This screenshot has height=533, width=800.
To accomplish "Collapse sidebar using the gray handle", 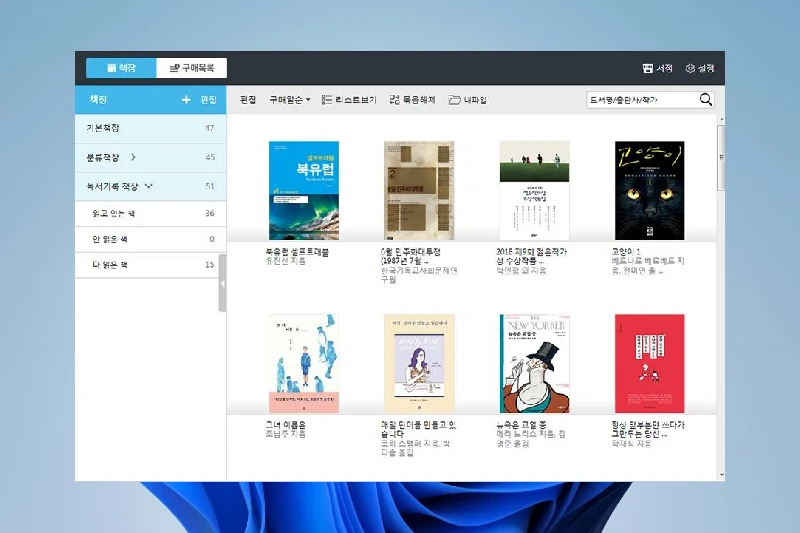I will coord(222,283).
